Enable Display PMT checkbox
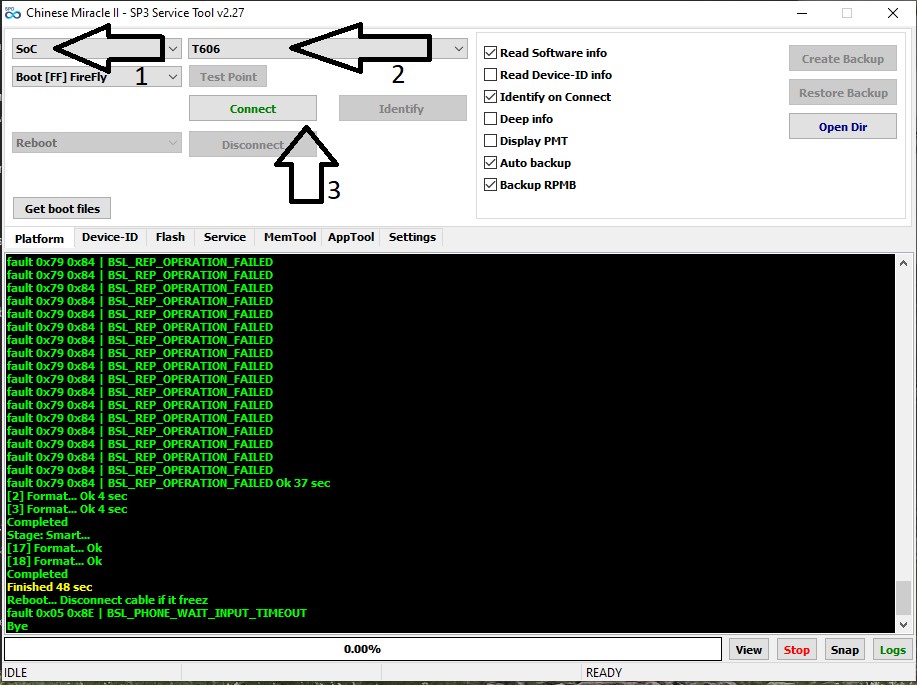 (x=491, y=141)
